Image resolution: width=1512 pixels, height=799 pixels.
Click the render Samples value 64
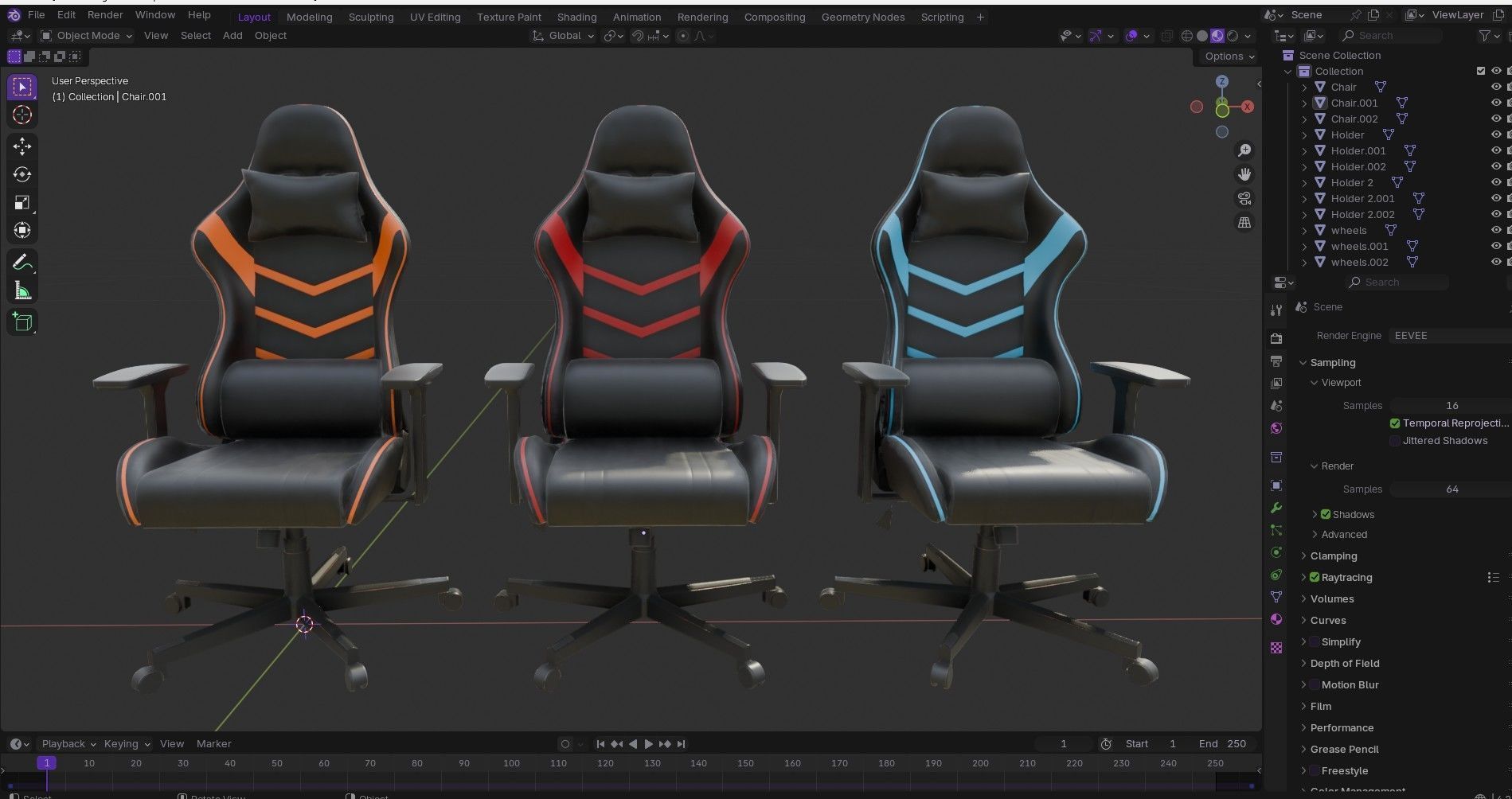[1451, 489]
